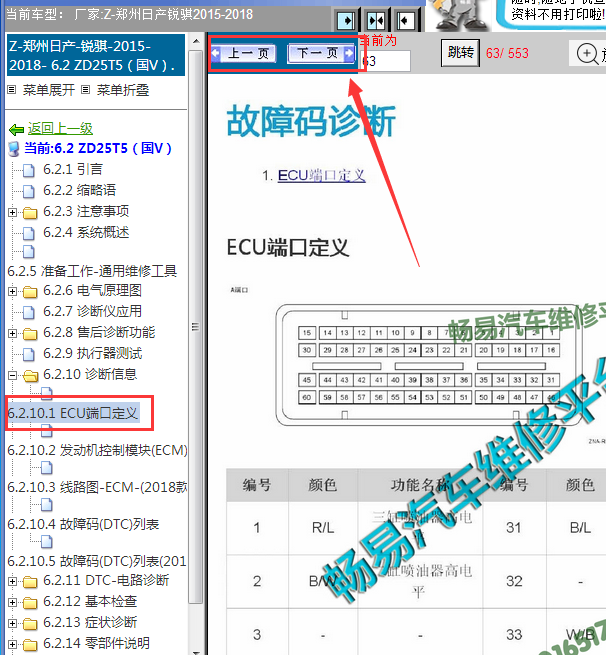Select 6.2.10.1 ECU端口定义 tree item
Image resolution: width=606 pixels, height=655 pixels.
pyautogui.click(x=73, y=413)
